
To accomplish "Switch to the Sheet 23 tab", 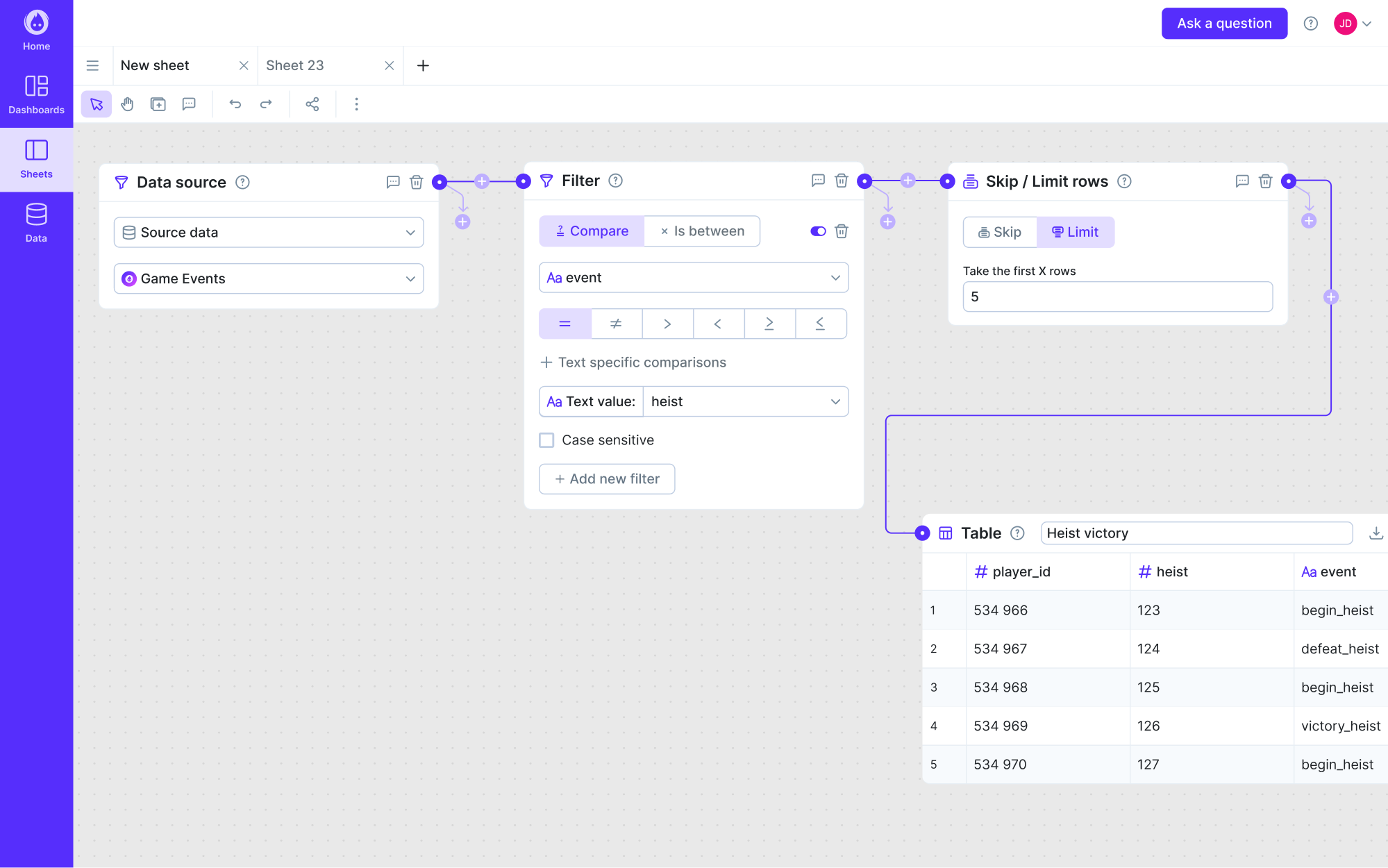I will tap(295, 65).
